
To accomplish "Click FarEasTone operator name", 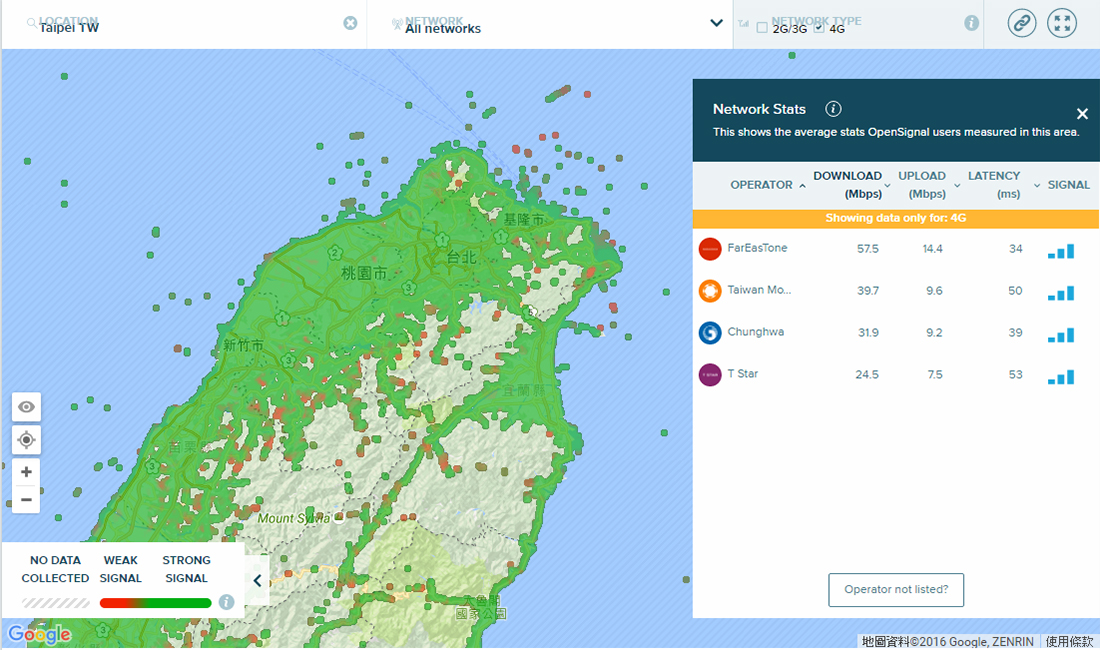I will [x=757, y=248].
